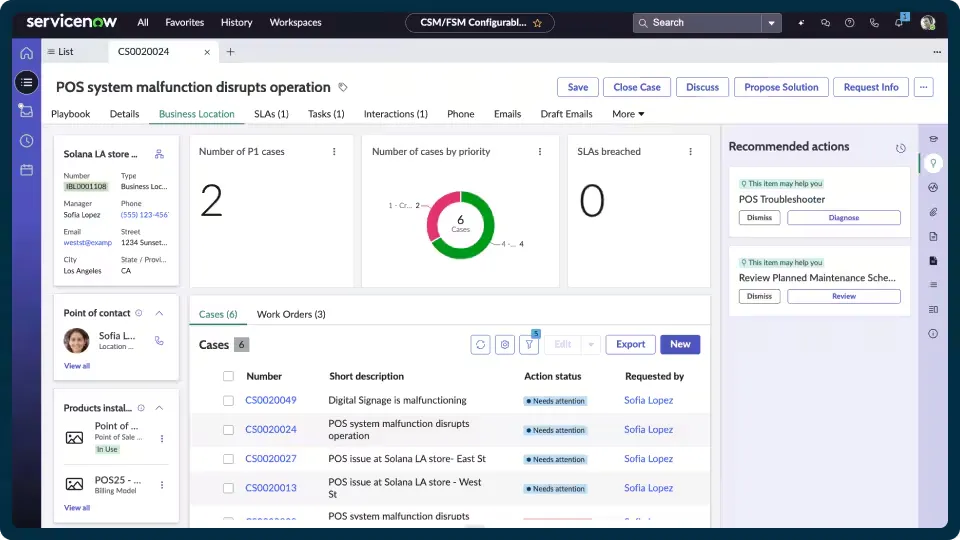Click the tag icon beside case title
The image size is (960, 540).
tap(343, 88)
